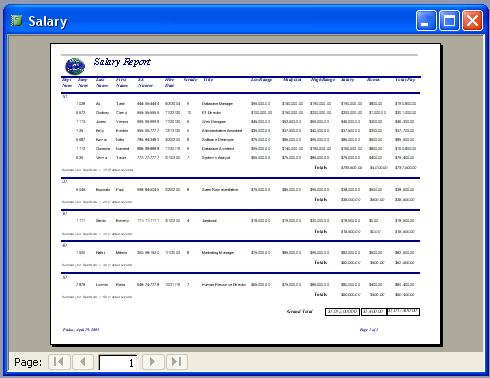Go to the next report page

point(153,362)
